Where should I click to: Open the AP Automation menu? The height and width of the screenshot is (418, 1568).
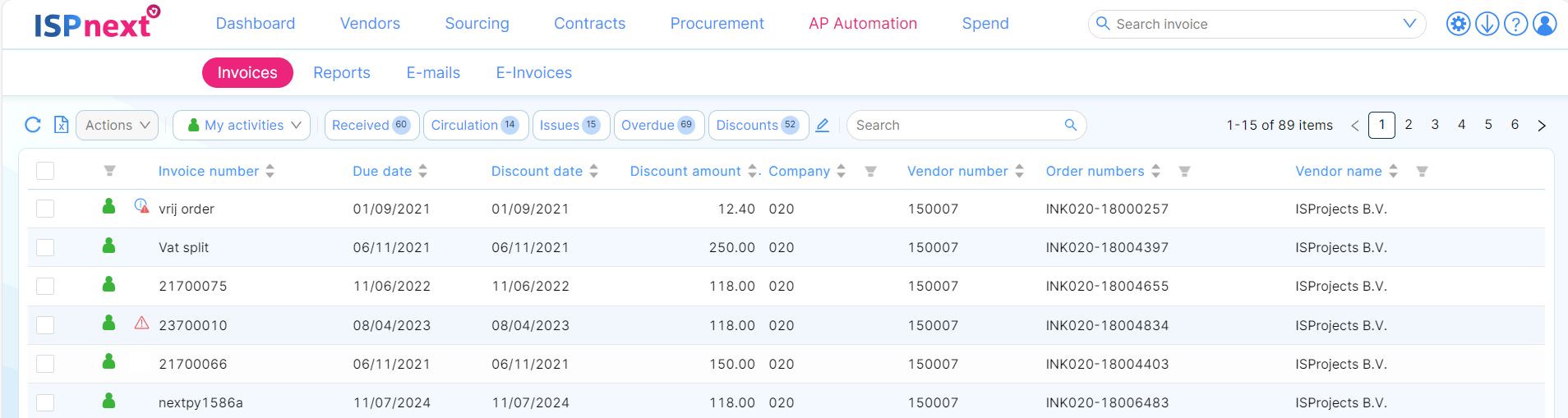pyautogui.click(x=863, y=24)
